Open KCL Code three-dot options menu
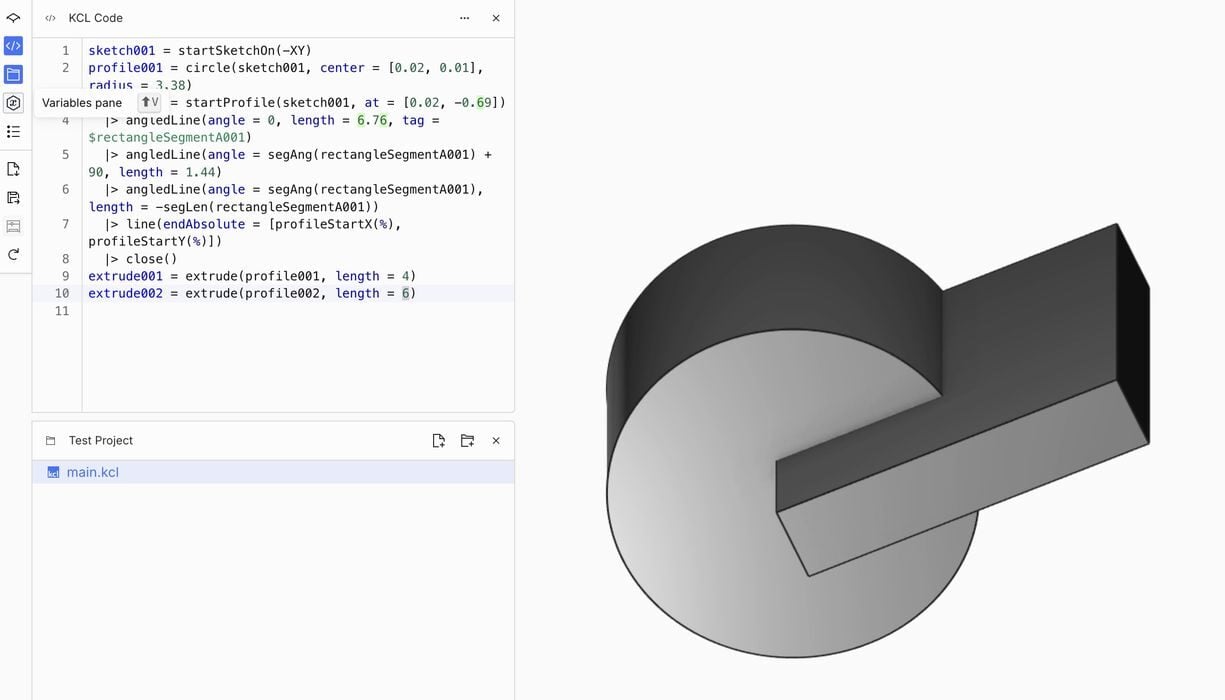This screenshot has width=1225, height=700. coord(464,18)
